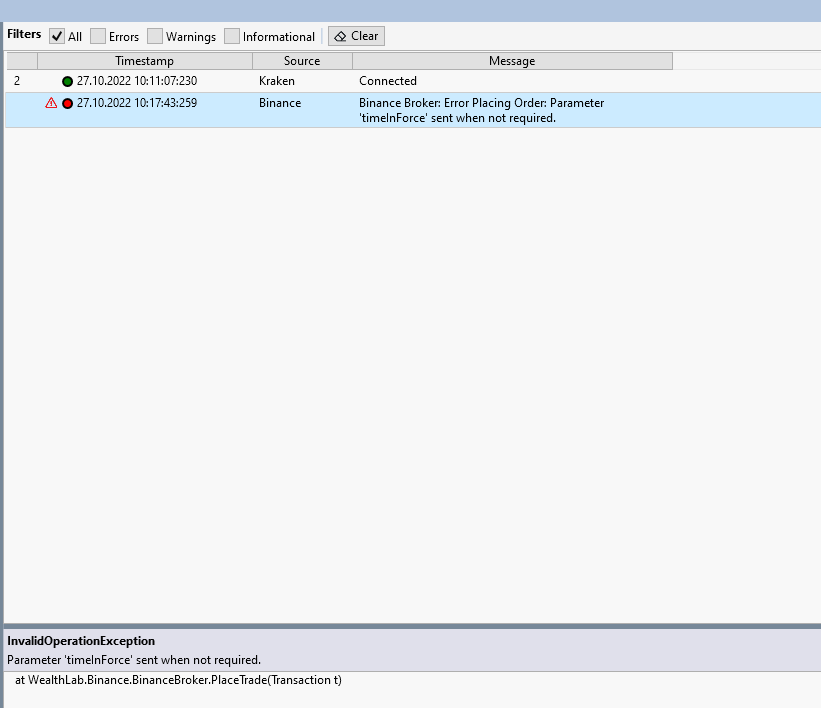Toggle the All filter checkbox
The image size is (821, 708).
[57, 36]
